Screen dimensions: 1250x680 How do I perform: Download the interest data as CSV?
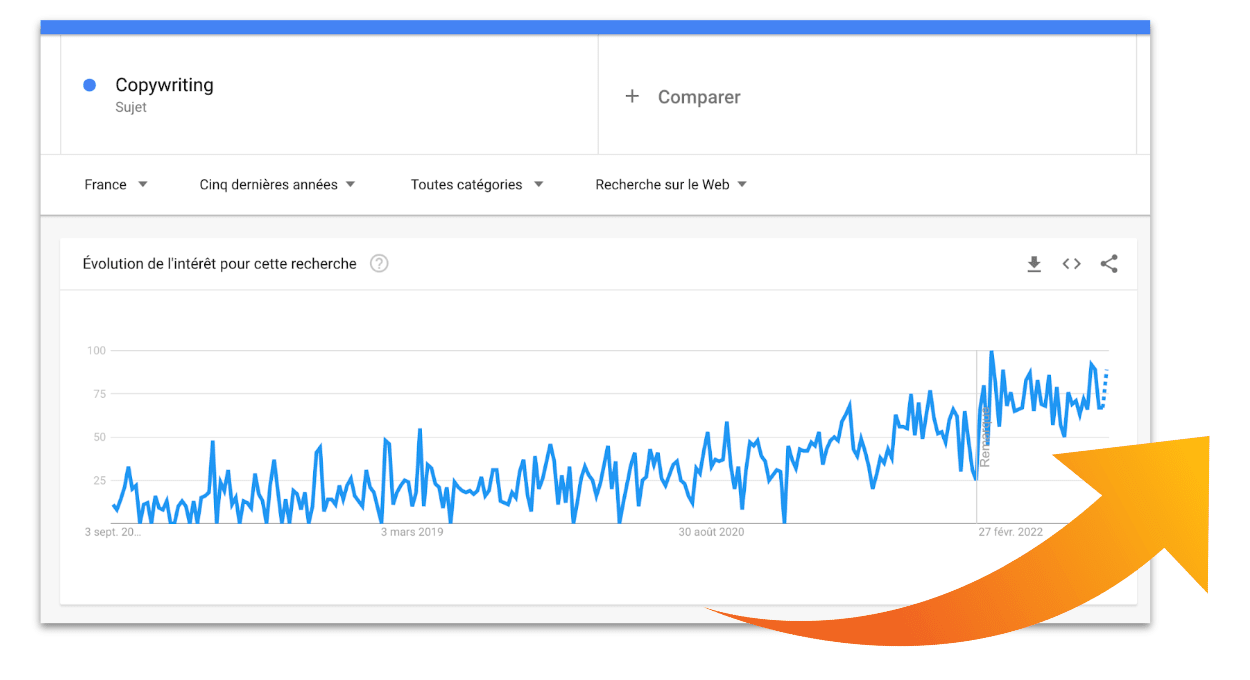pyautogui.click(x=1034, y=264)
